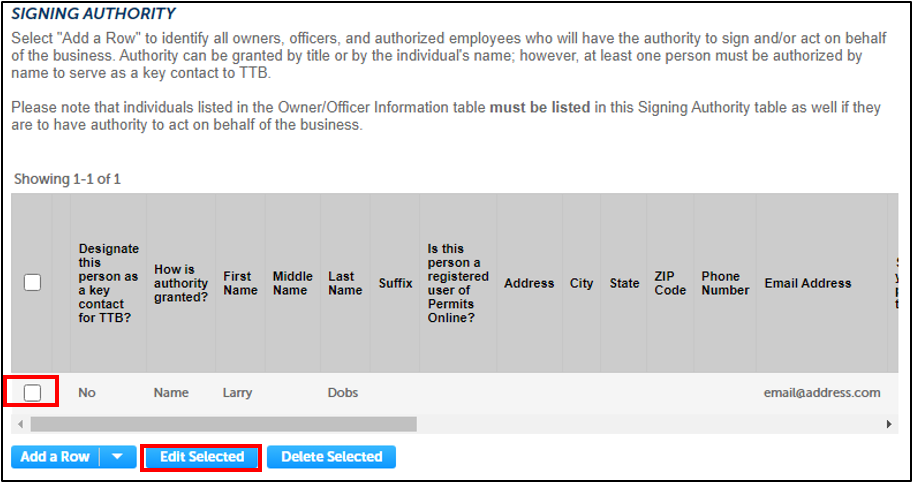Image resolution: width=913 pixels, height=483 pixels.
Task: Click the left scroll arrow of table
Action: point(20,424)
